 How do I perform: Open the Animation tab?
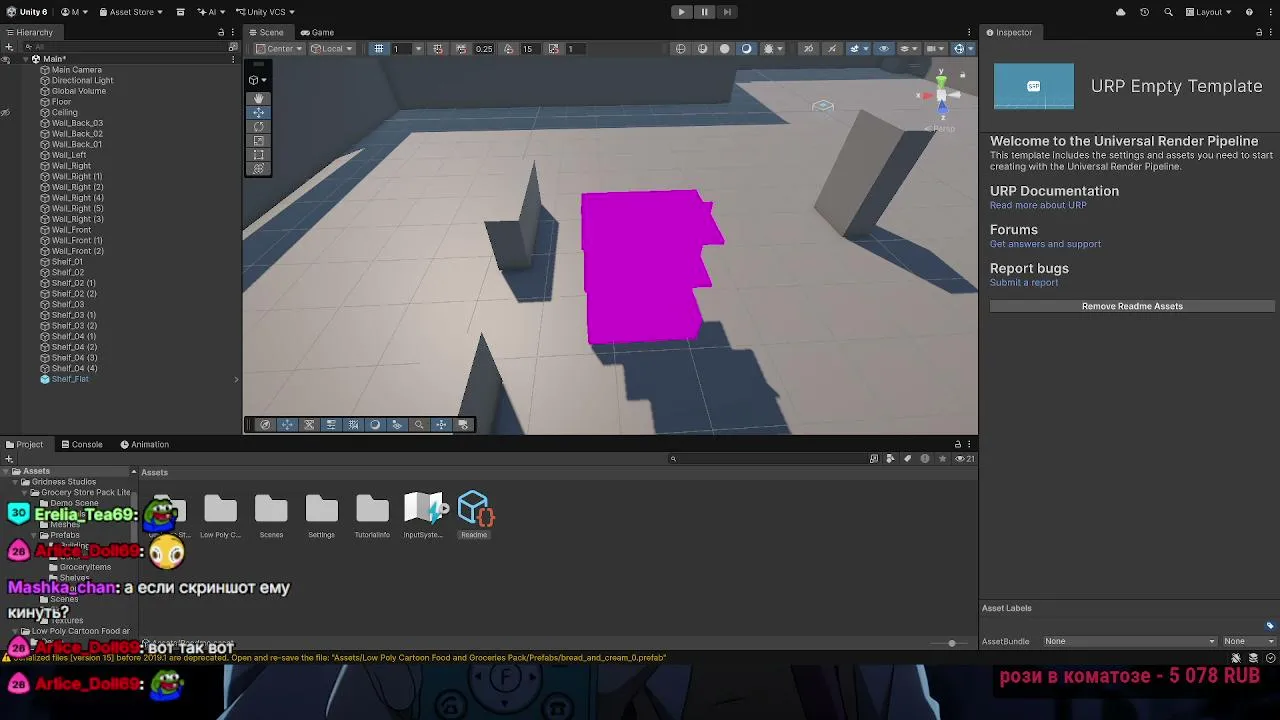pyautogui.click(x=145, y=445)
